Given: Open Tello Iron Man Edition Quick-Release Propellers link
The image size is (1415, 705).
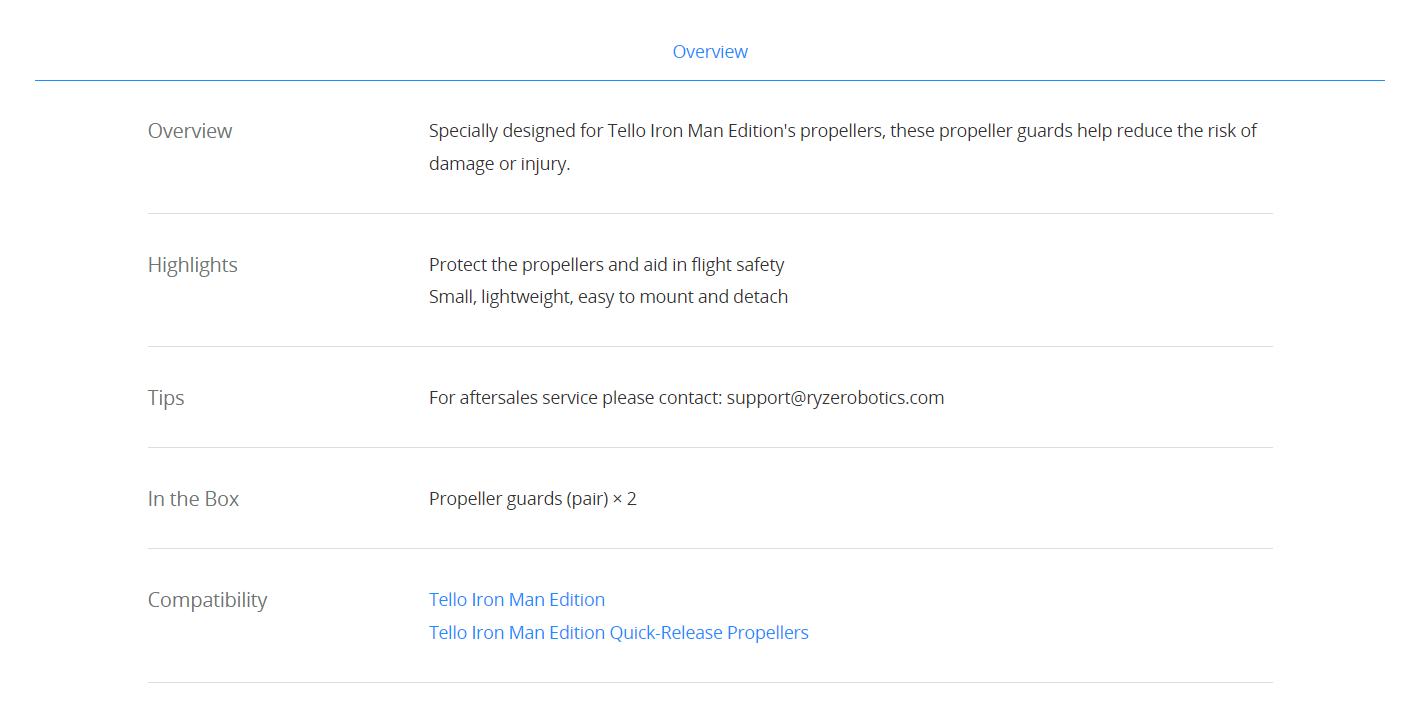Looking at the screenshot, I should (619, 633).
